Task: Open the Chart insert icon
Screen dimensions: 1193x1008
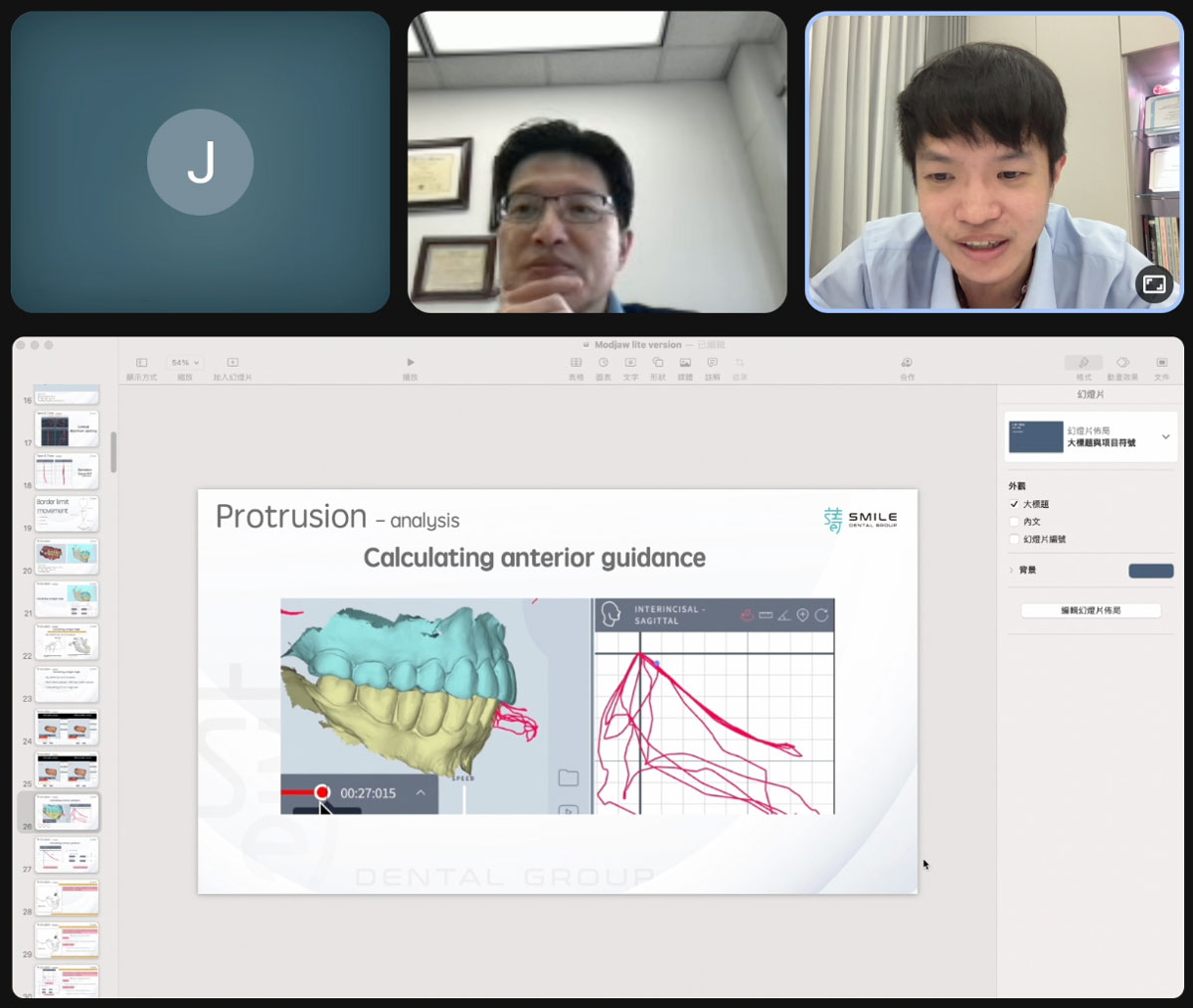Action: pyautogui.click(x=602, y=363)
